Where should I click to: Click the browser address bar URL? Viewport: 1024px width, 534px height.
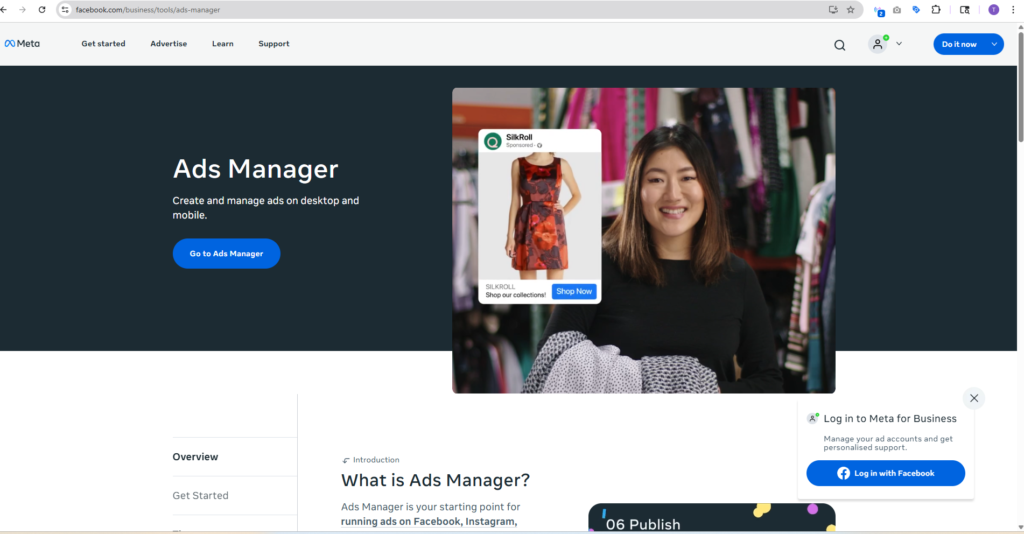coord(148,10)
